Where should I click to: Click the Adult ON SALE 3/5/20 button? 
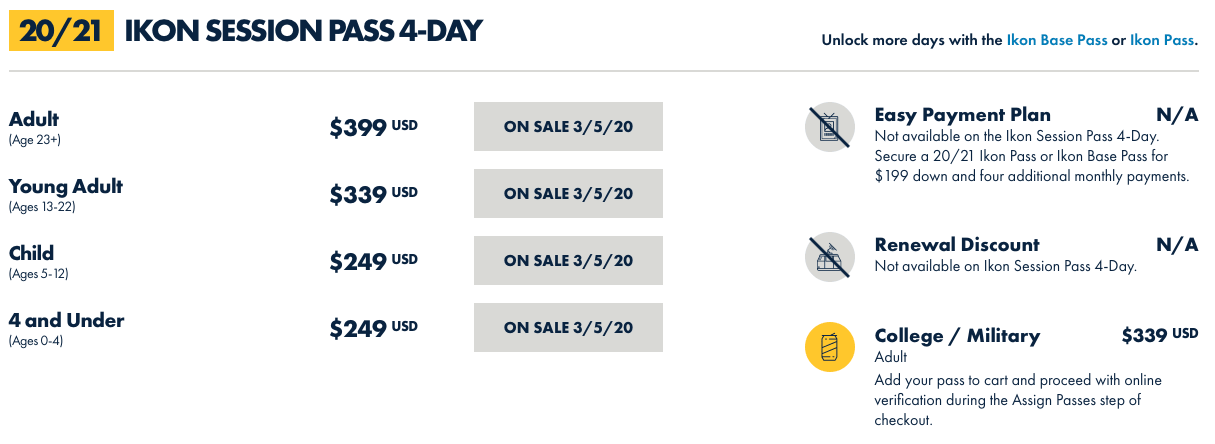568,127
